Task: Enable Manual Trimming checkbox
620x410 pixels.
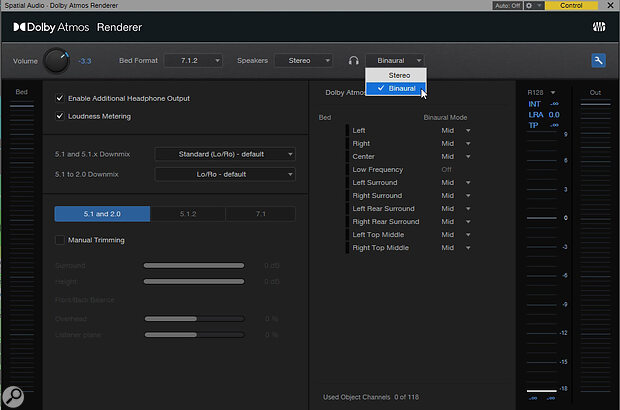Action: (60, 240)
